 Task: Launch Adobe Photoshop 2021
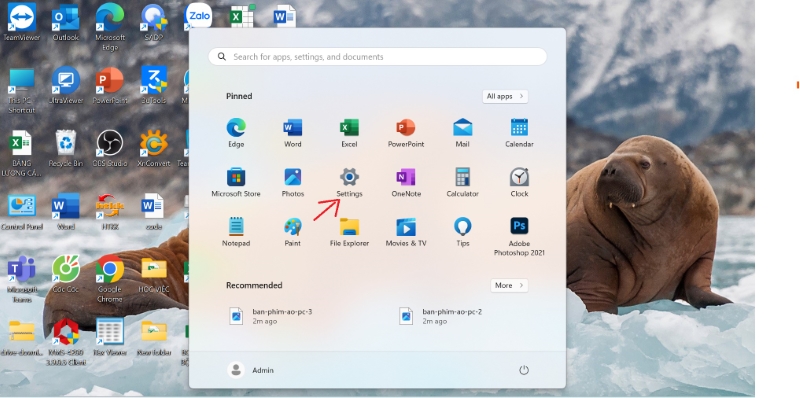519,236
